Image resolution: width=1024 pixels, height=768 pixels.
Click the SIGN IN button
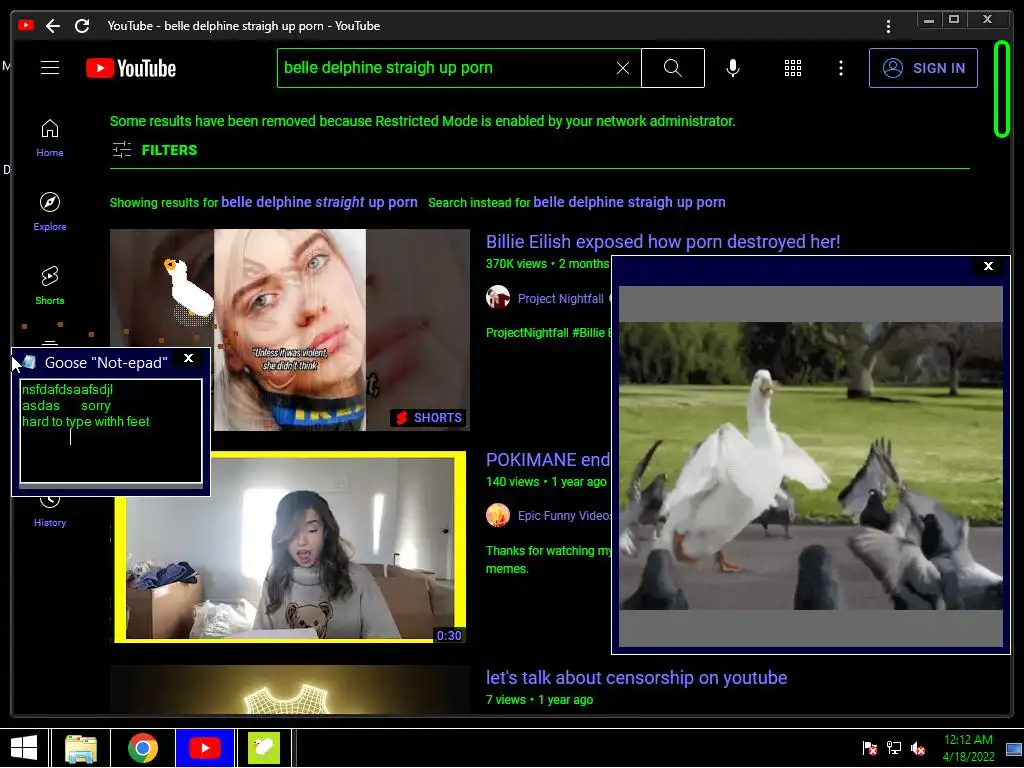pyautogui.click(x=923, y=68)
